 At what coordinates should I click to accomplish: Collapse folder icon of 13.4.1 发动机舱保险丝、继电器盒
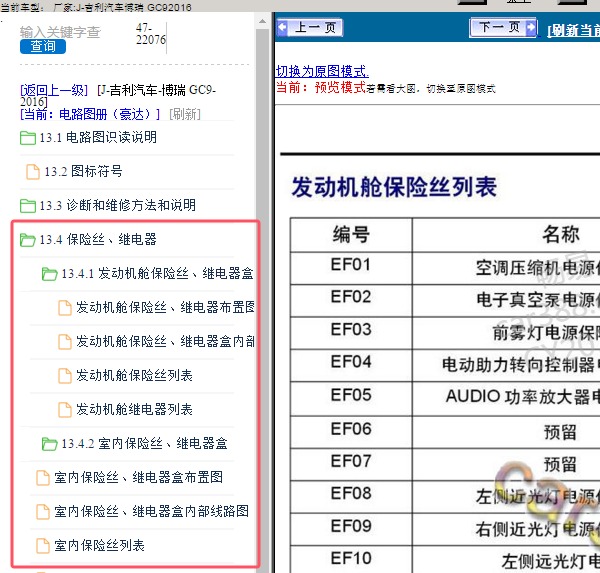(x=49, y=274)
